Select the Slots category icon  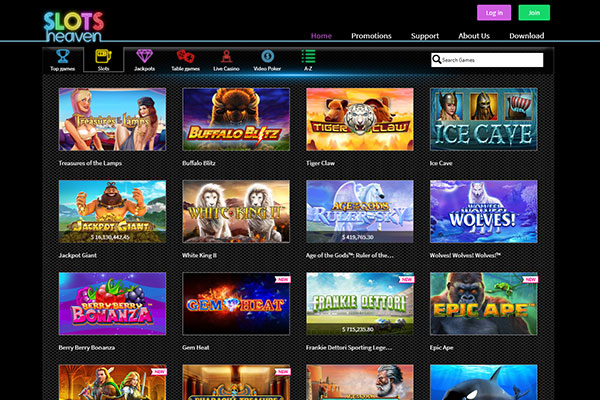coord(103,60)
